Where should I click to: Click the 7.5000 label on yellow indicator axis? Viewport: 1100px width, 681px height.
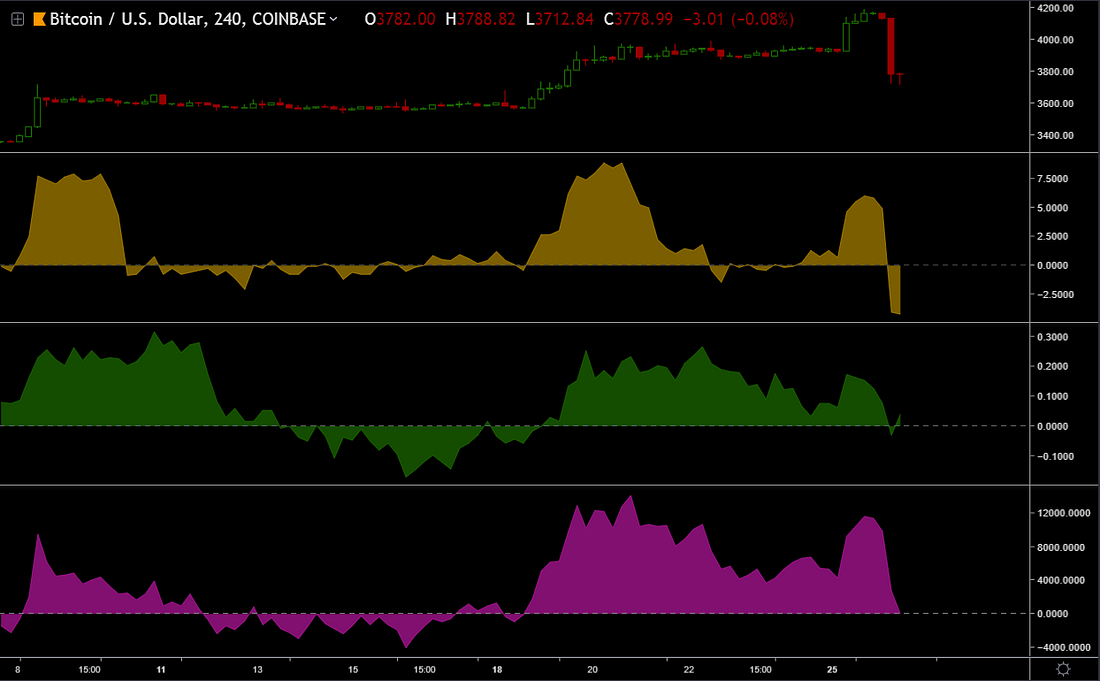(1052, 179)
